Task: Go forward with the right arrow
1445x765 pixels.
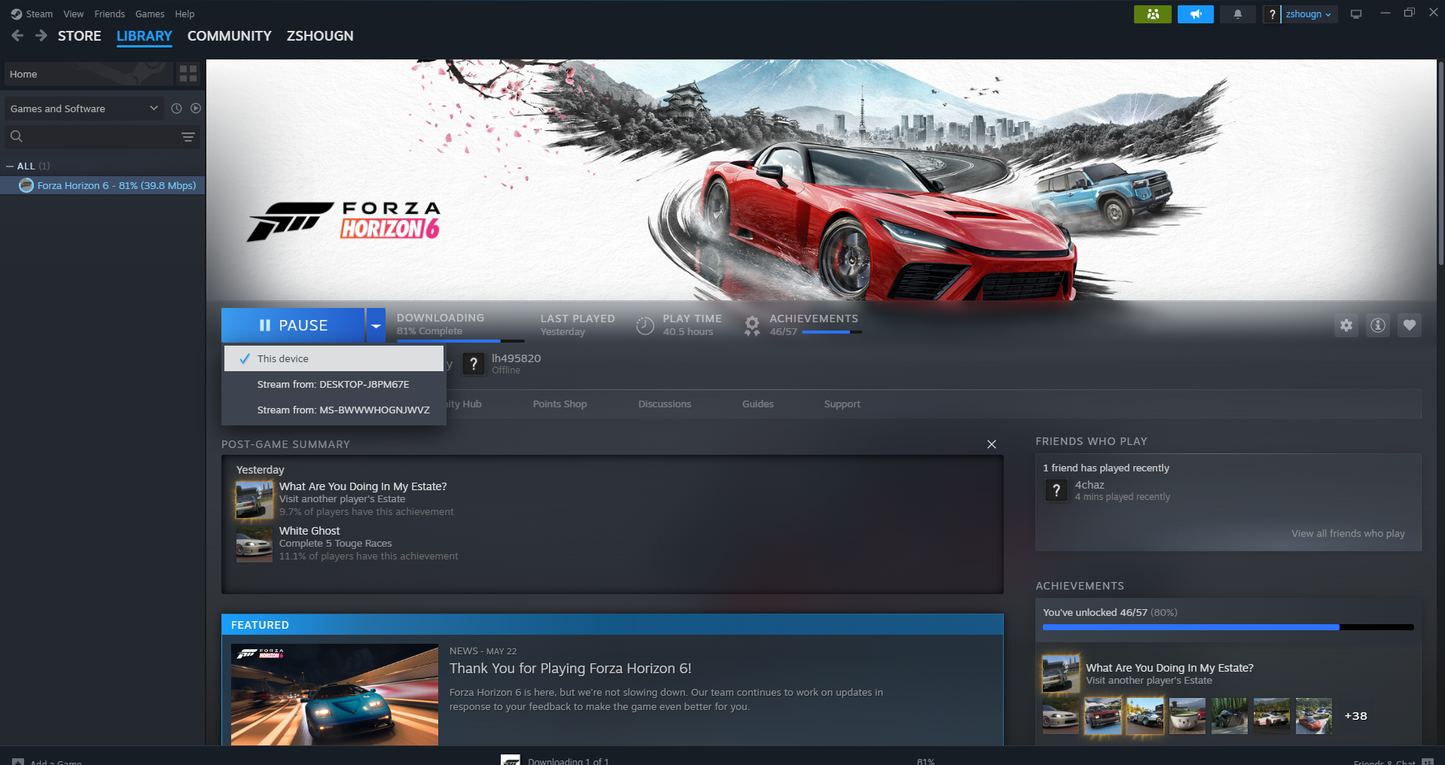Action: [x=41, y=35]
